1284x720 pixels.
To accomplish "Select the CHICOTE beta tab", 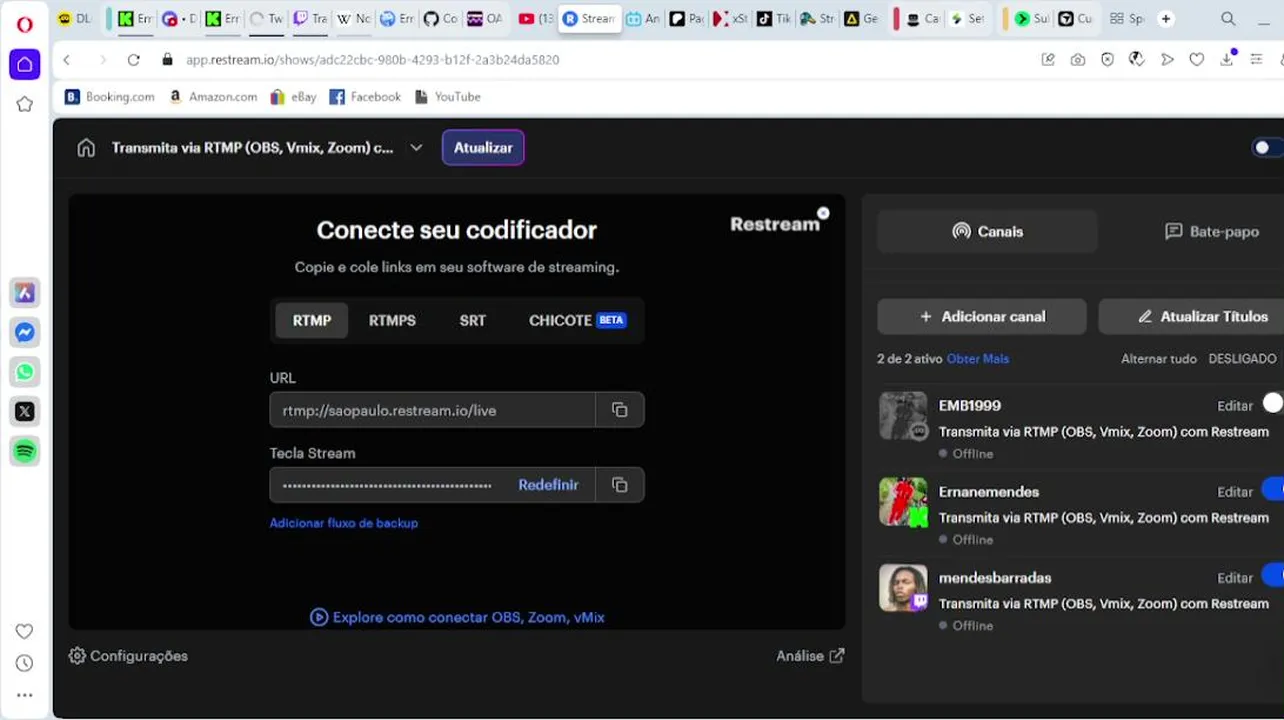I will coord(577,321).
